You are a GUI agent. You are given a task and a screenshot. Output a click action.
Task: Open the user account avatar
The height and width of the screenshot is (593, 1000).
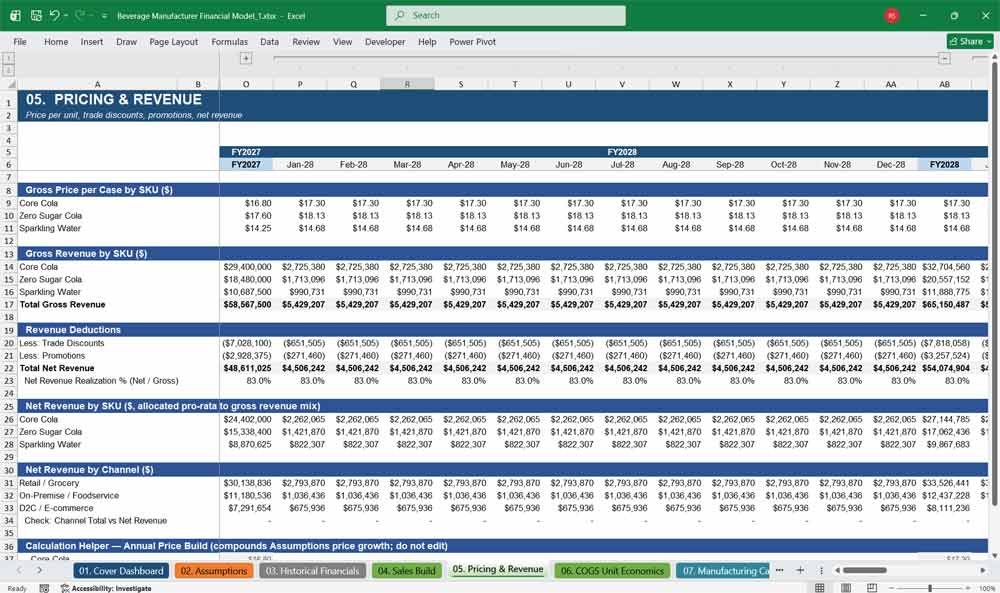(892, 16)
